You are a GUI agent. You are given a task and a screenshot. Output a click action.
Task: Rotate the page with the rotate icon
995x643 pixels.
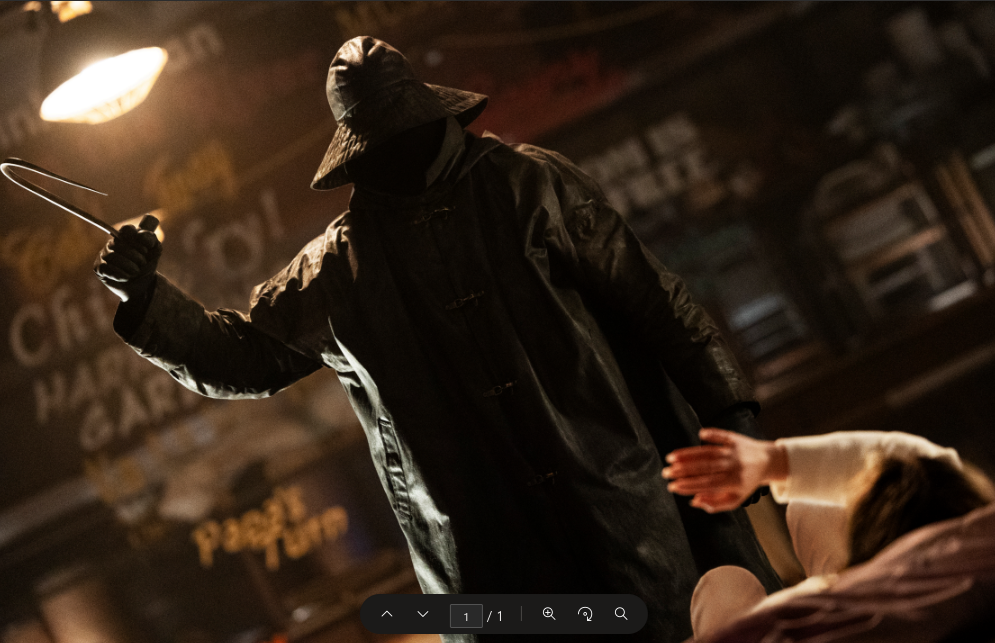coord(585,614)
